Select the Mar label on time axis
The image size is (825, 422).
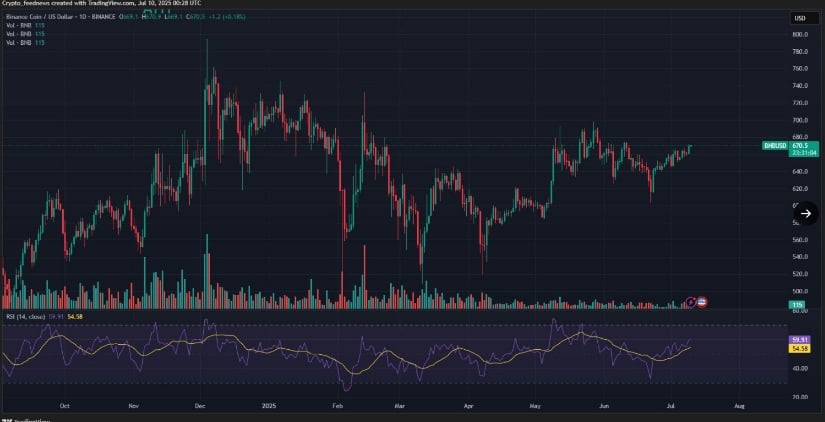pyautogui.click(x=399, y=406)
